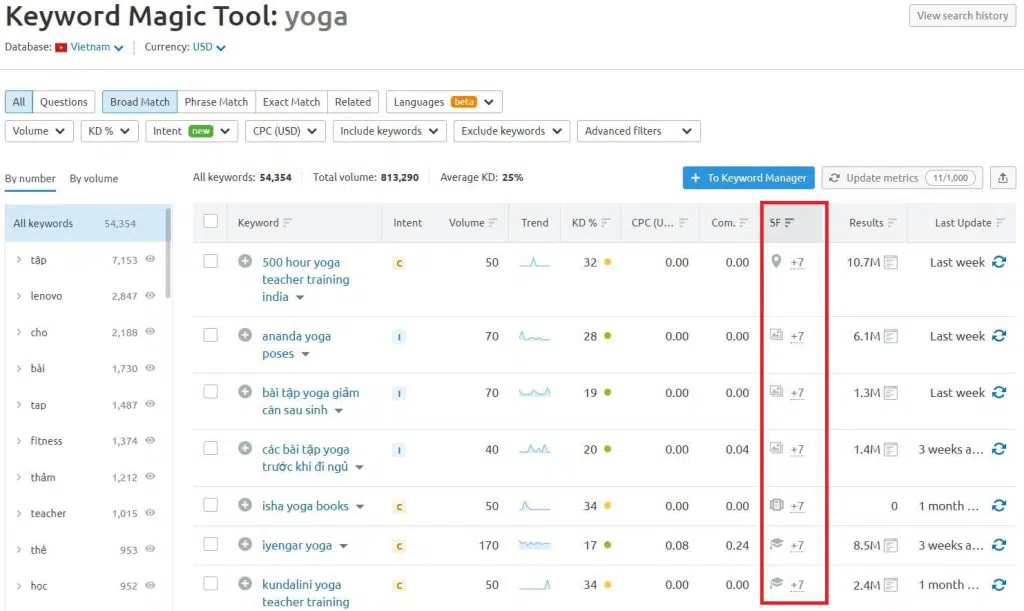The height and width of the screenshot is (611, 1024).
Task: Open 'ananda yoga poses' keyword link
Action: point(296,345)
